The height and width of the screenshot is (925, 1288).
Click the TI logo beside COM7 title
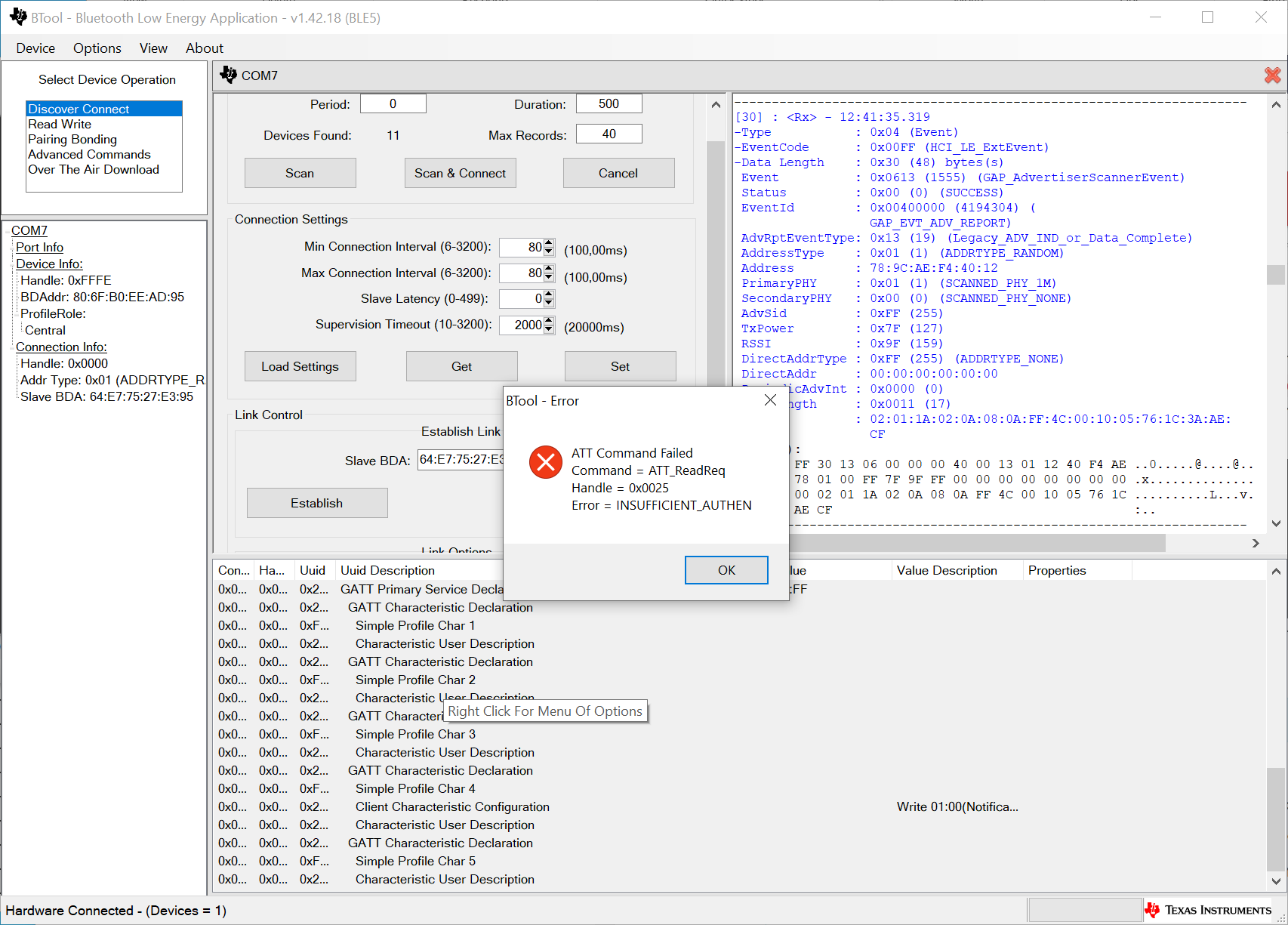[x=228, y=75]
